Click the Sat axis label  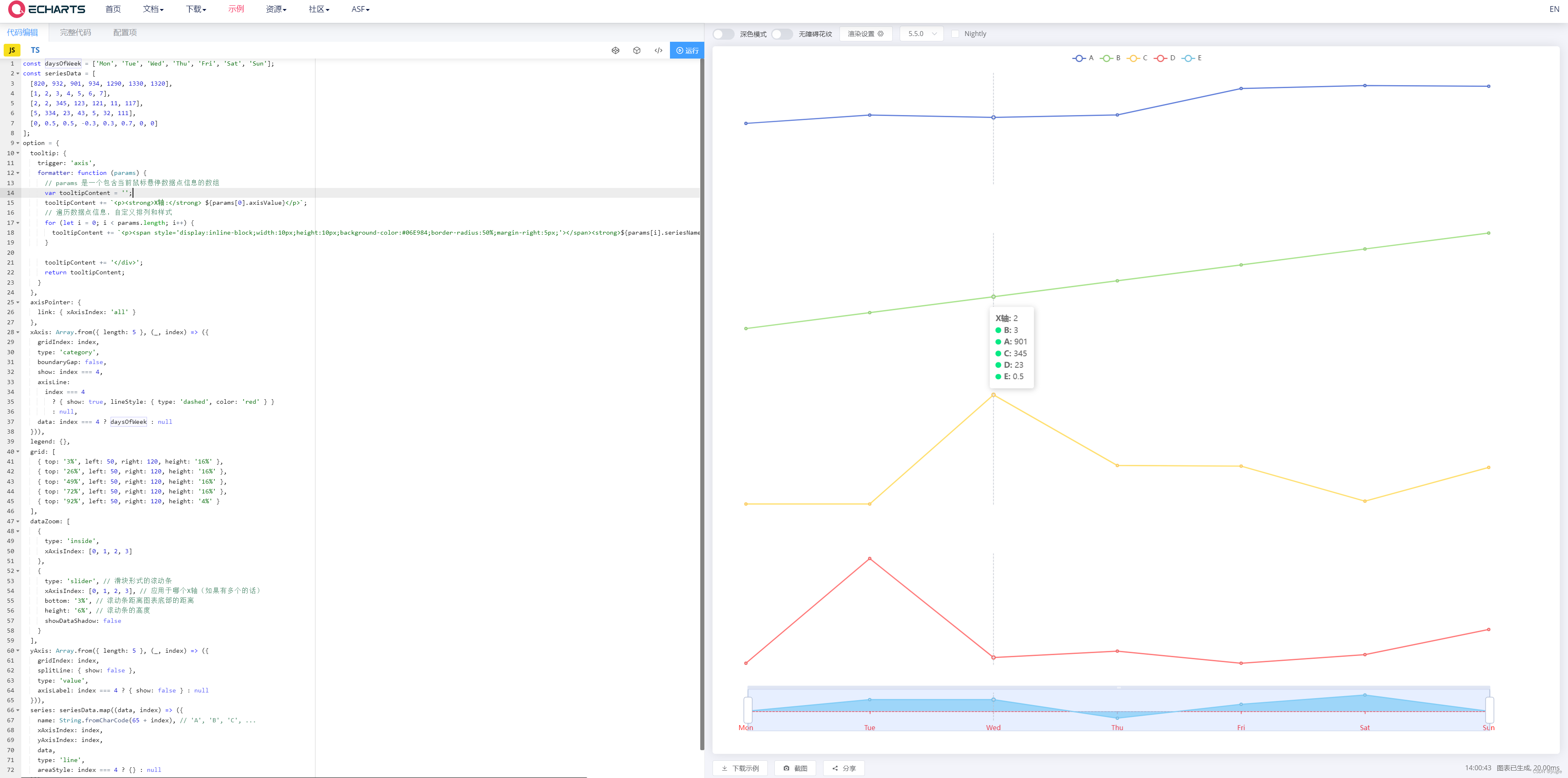coord(1365,728)
